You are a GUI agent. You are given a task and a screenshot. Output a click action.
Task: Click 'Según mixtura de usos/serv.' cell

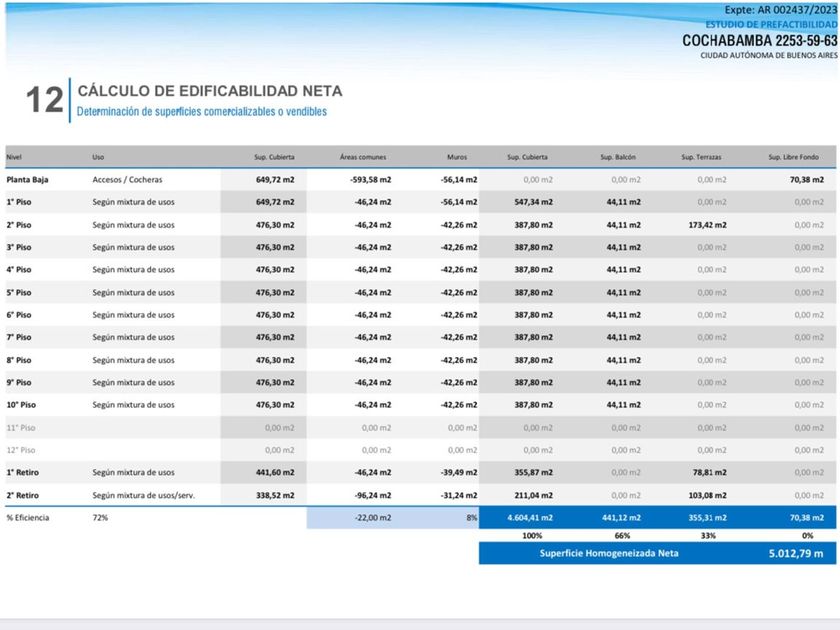(x=144, y=496)
